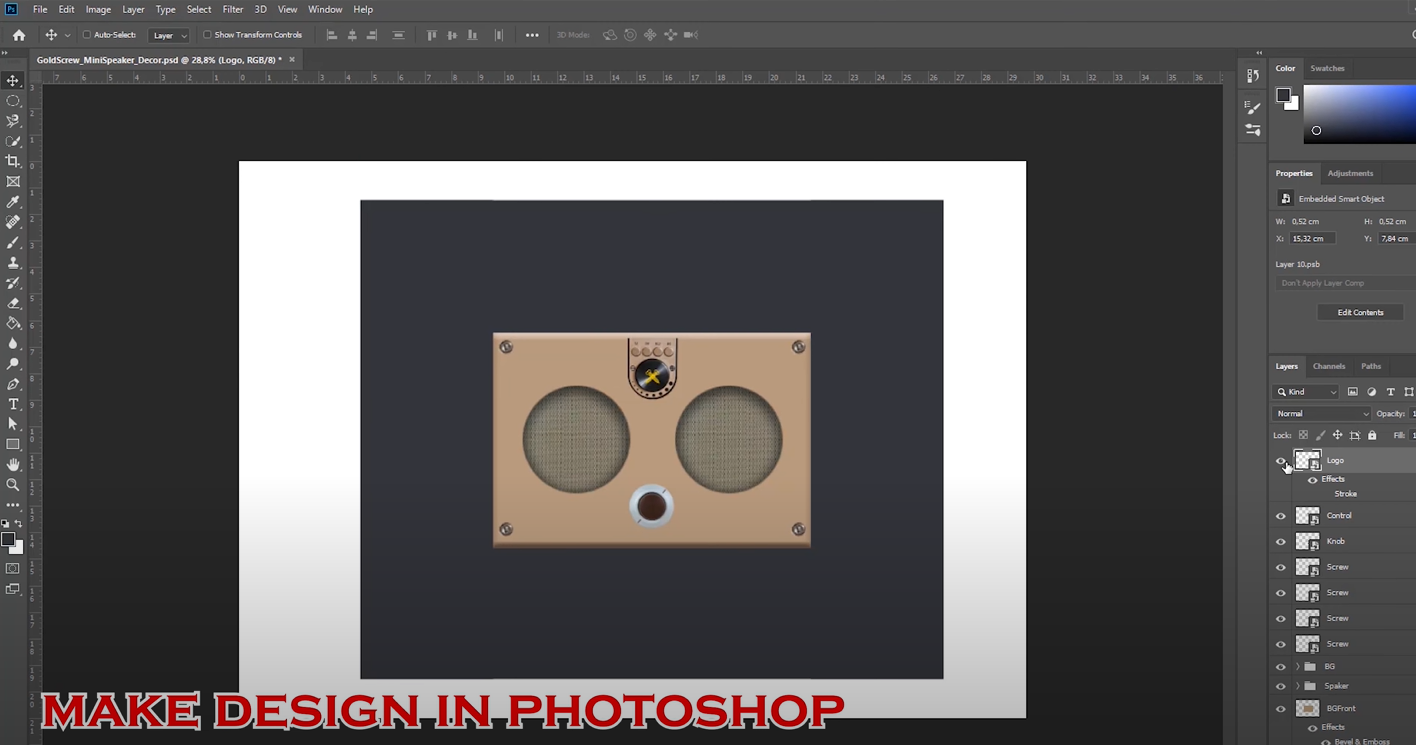Hide the Control layer
Screen dimensions: 1416x745
pyautogui.click(x=1281, y=516)
